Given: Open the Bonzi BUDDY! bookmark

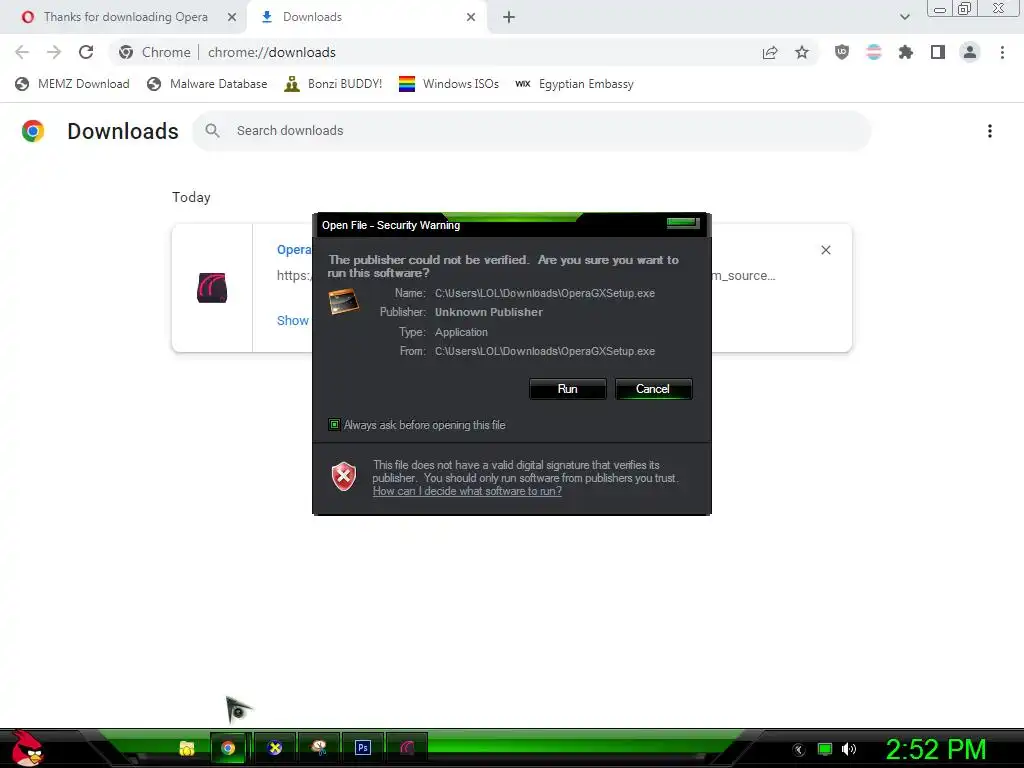Looking at the screenshot, I should coord(333,84).
